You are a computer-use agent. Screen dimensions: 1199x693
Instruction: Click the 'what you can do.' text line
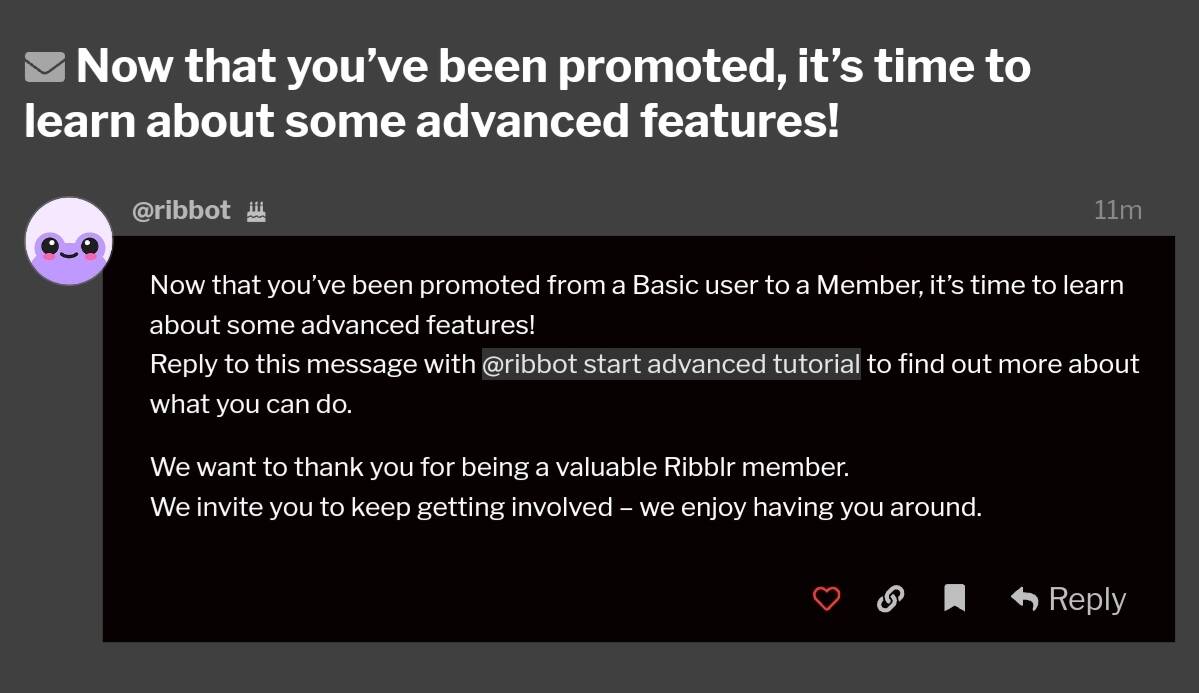point(251,404)
